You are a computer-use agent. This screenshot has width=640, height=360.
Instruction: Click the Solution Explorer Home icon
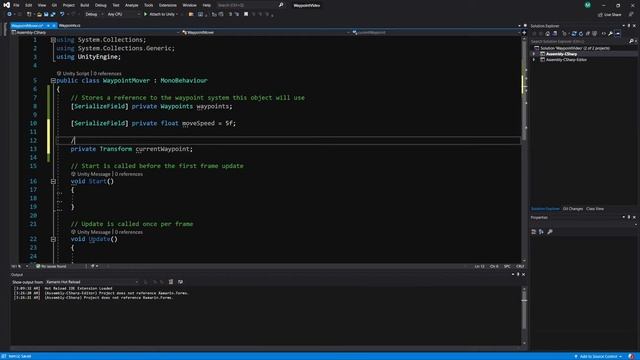[x=547, y=33]
